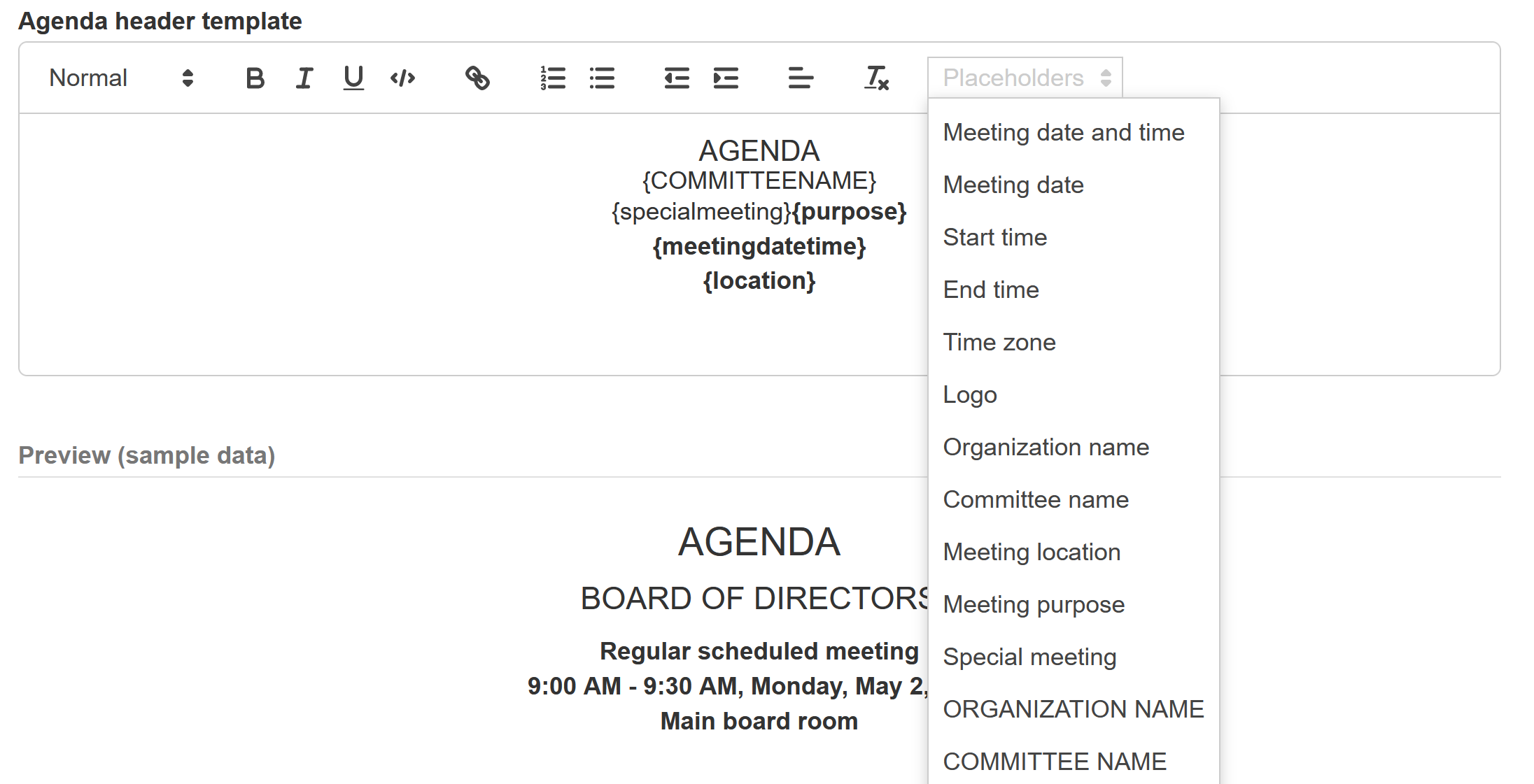This screenshot has width=1534, height=784.
Task: Toggle bold formatting
Action: pyautogui.click(x=255, y=78)
